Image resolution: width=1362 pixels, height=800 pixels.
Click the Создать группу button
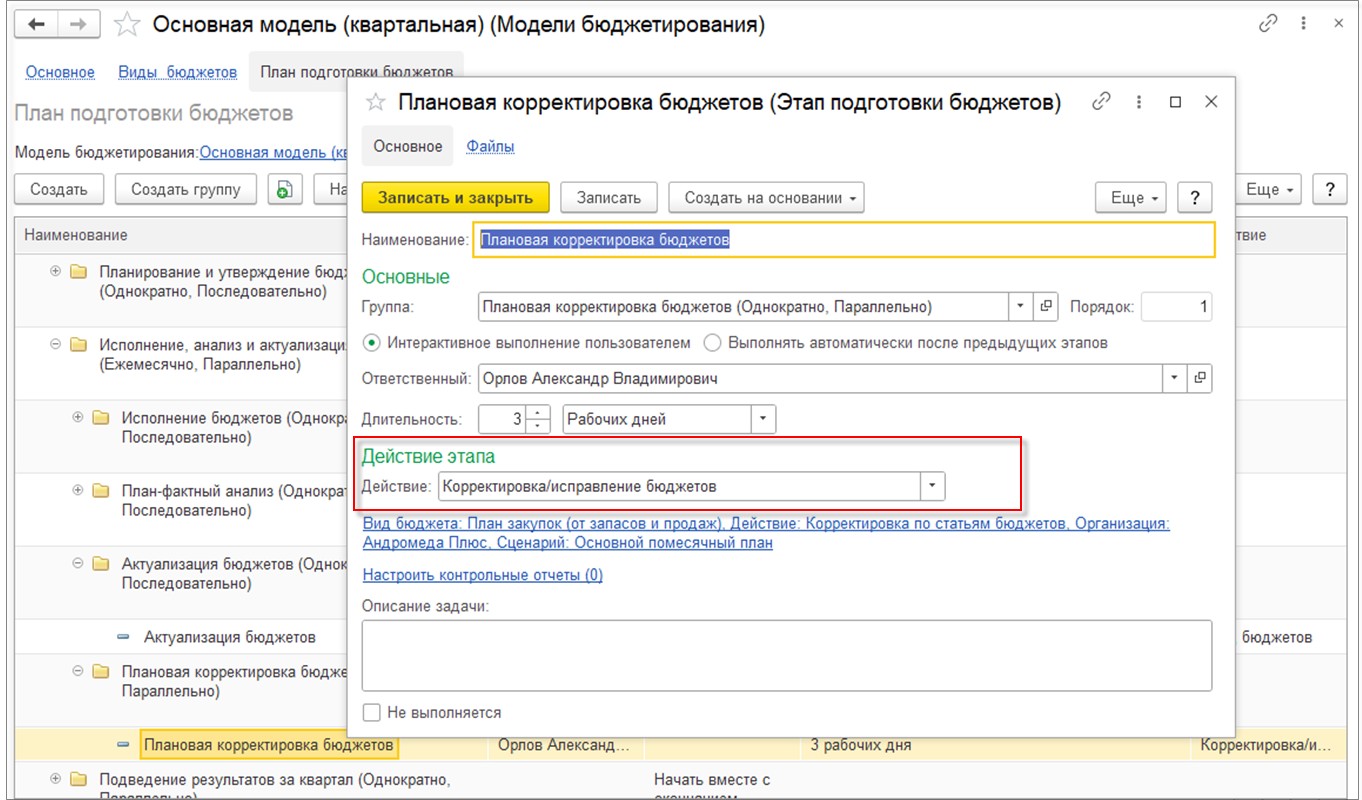186,190
